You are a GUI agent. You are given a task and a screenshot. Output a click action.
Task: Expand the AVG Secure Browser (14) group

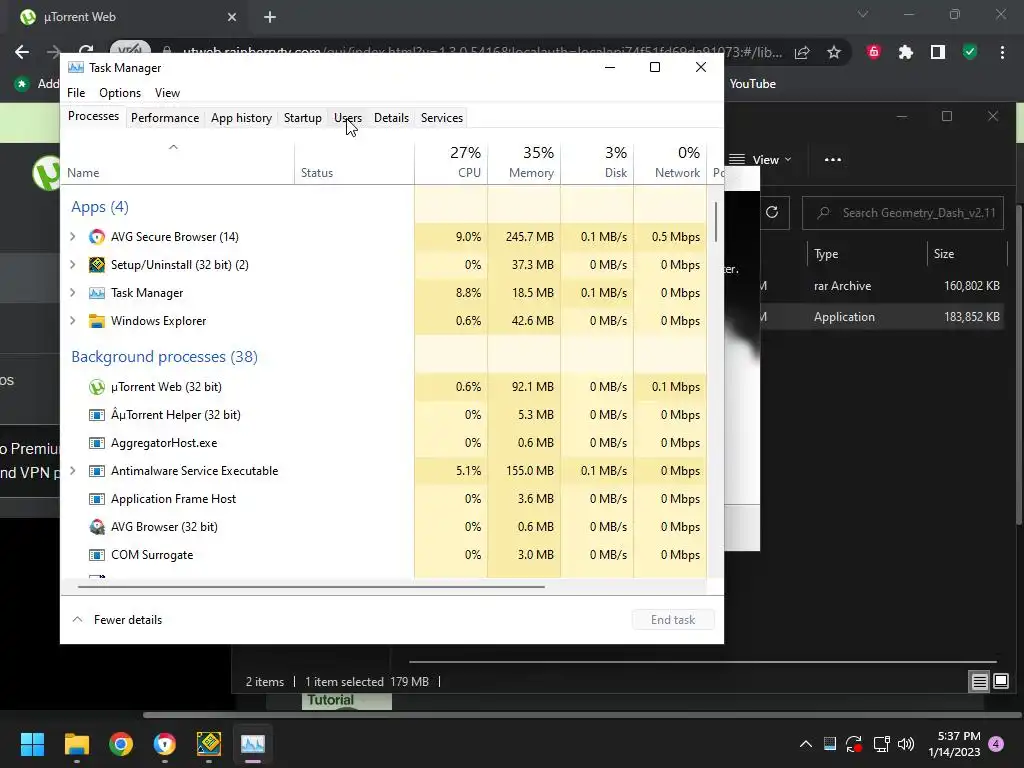[72, 237]
